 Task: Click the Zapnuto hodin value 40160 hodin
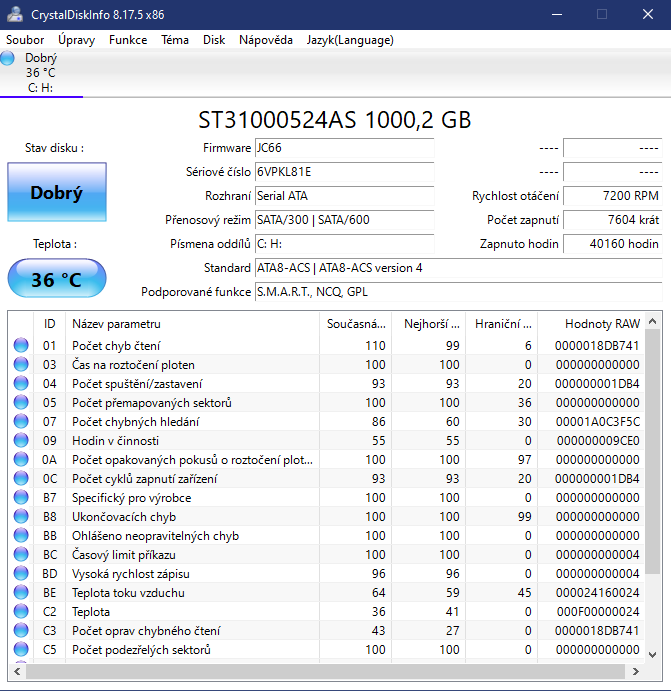[x=613, y=244]
